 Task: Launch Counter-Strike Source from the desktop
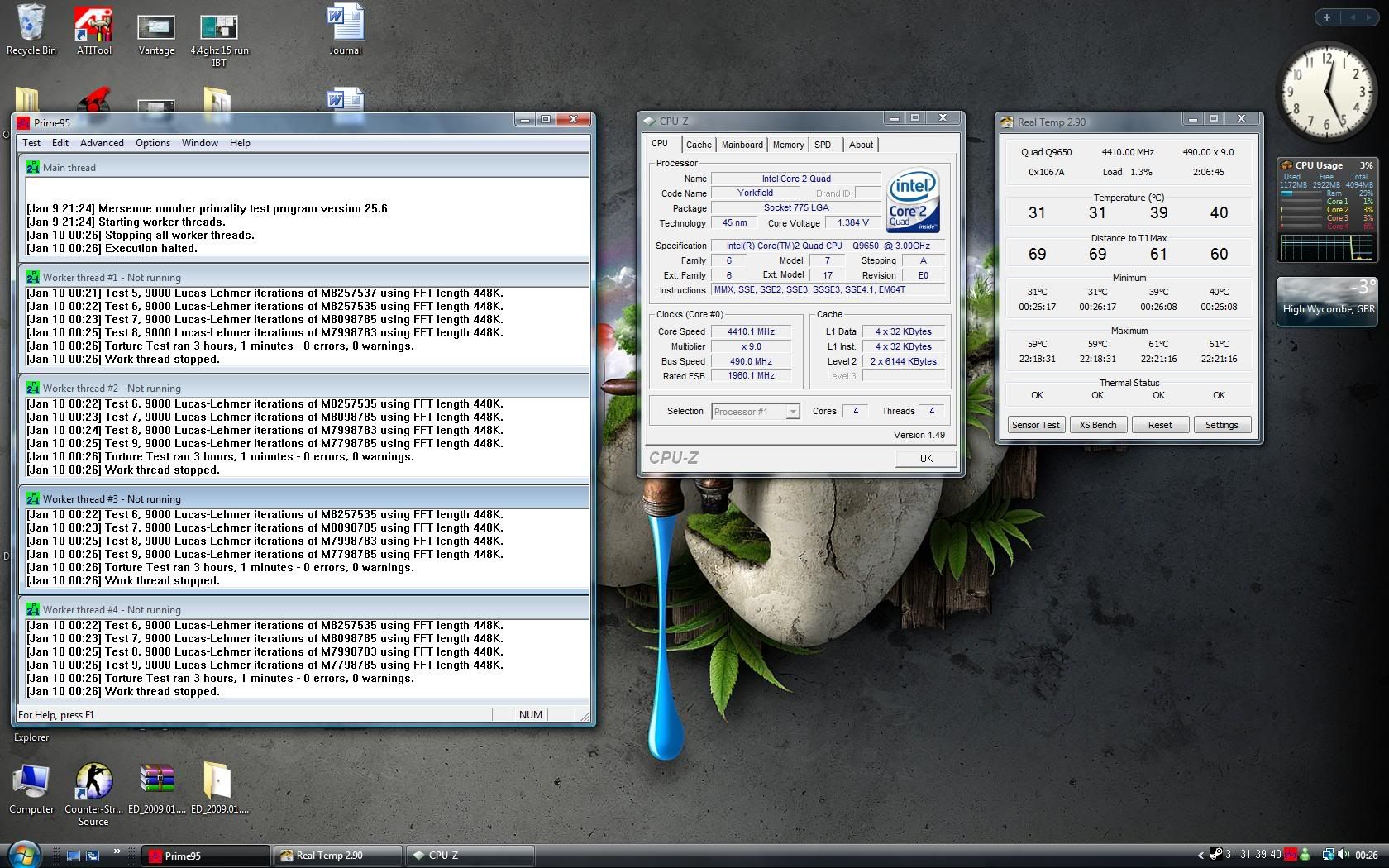(93, 794)
